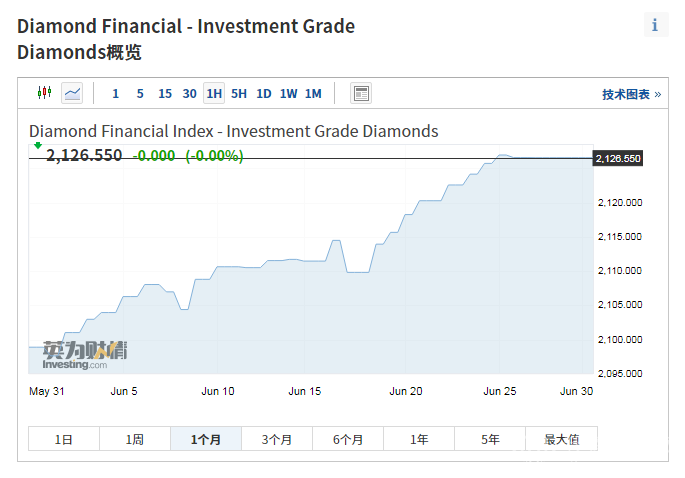Select the 1D chart interval

point(264,94)
